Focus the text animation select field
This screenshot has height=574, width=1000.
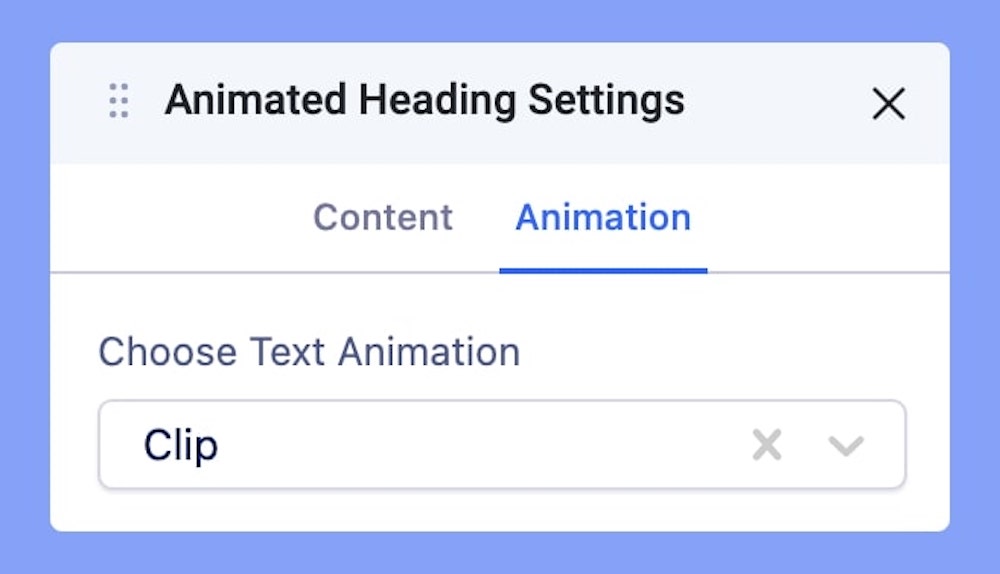(450, 445)
